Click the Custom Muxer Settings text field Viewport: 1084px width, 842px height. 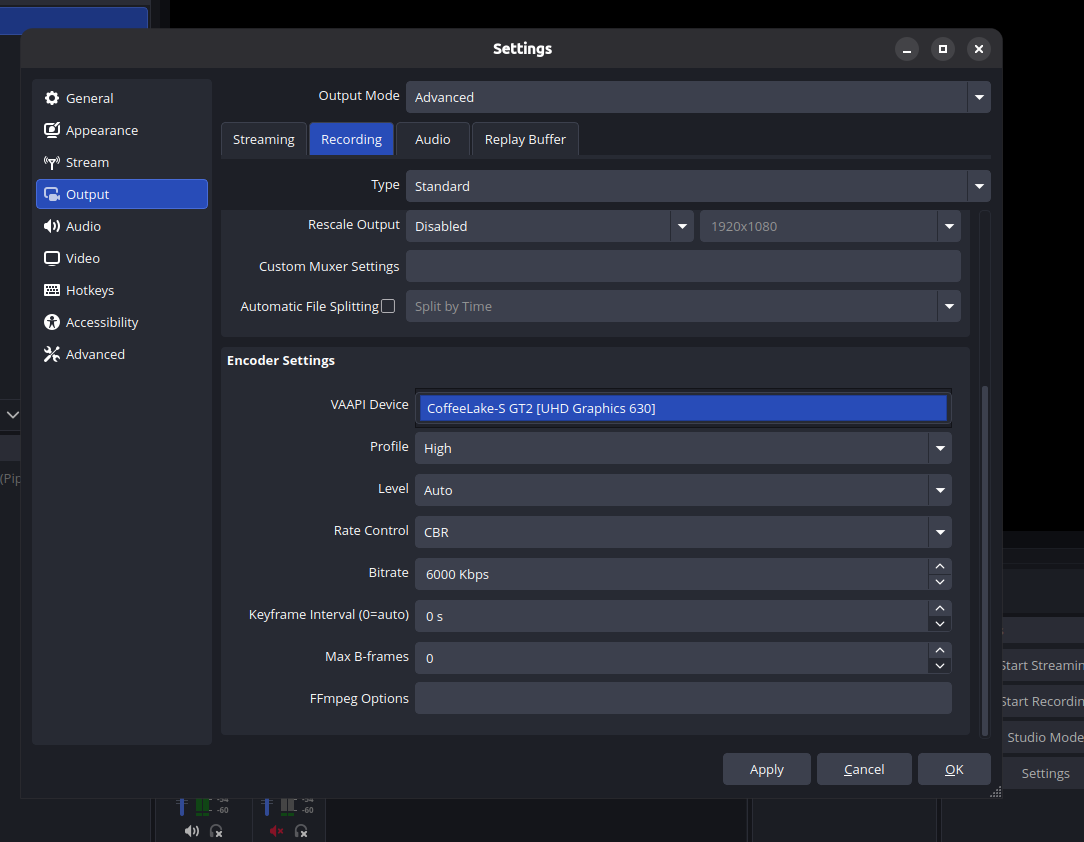683,266
